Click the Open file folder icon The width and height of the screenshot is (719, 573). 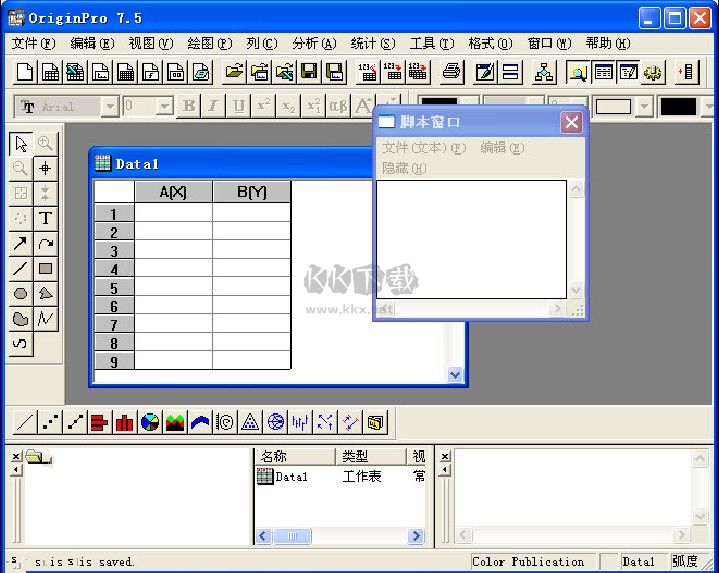click(234, 72)
